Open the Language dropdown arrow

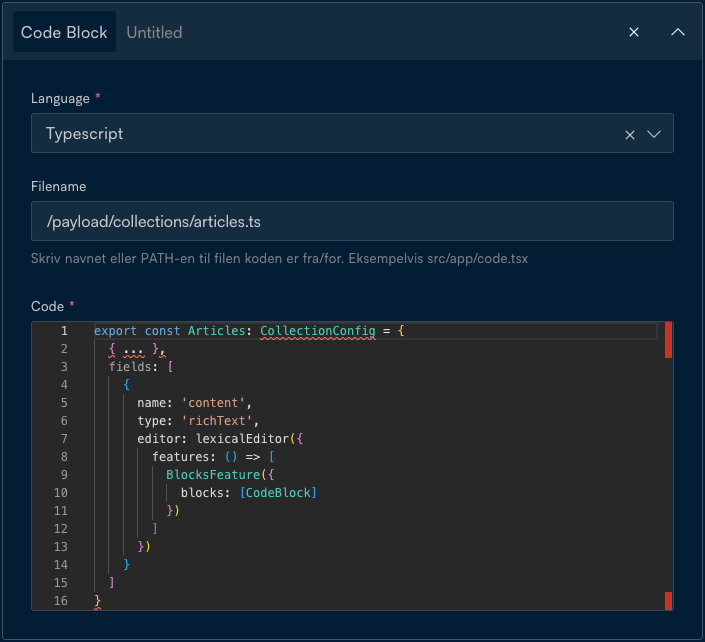653,134
